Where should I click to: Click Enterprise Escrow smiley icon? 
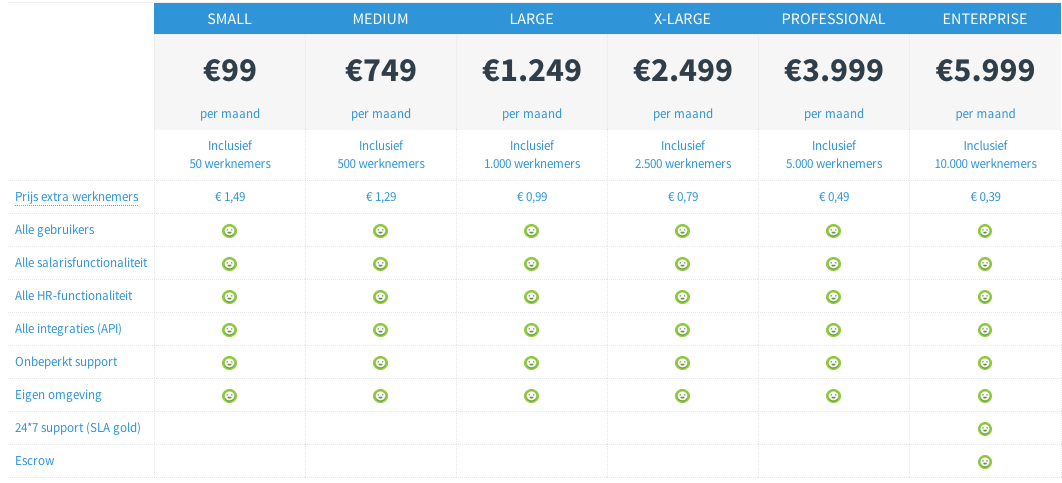coord(985,461)
